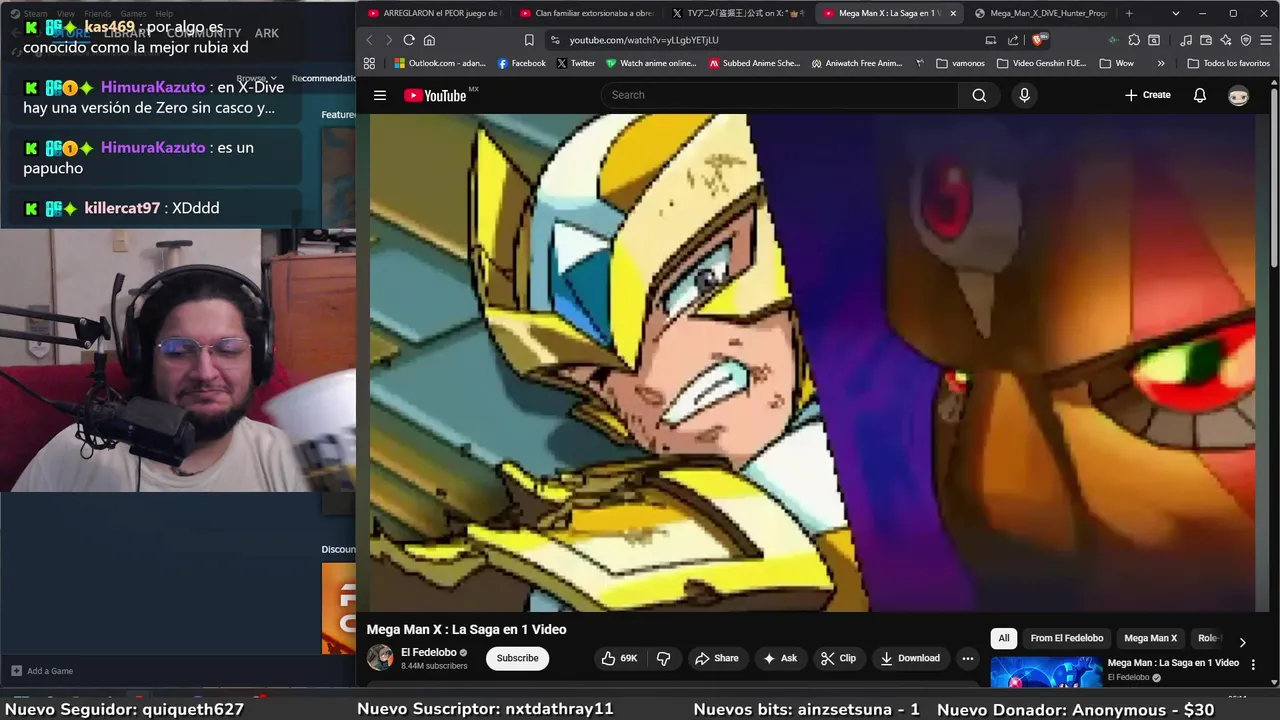The width and height of the screenshot is (1280, 720).
Task: Add a Game in Steam window
Action: 42,671
